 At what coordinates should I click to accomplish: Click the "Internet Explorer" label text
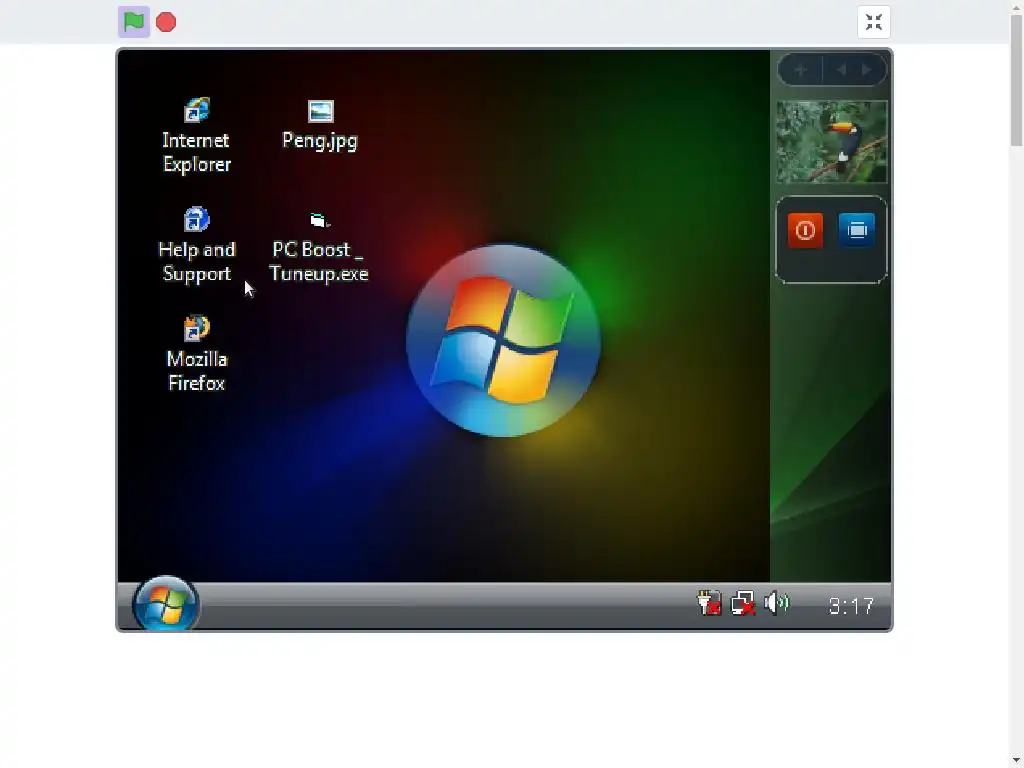196,152
